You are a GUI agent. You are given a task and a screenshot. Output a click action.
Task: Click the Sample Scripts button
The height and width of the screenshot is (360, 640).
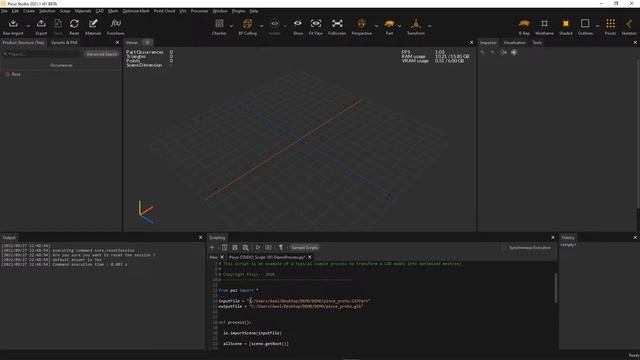click(304, 247)
